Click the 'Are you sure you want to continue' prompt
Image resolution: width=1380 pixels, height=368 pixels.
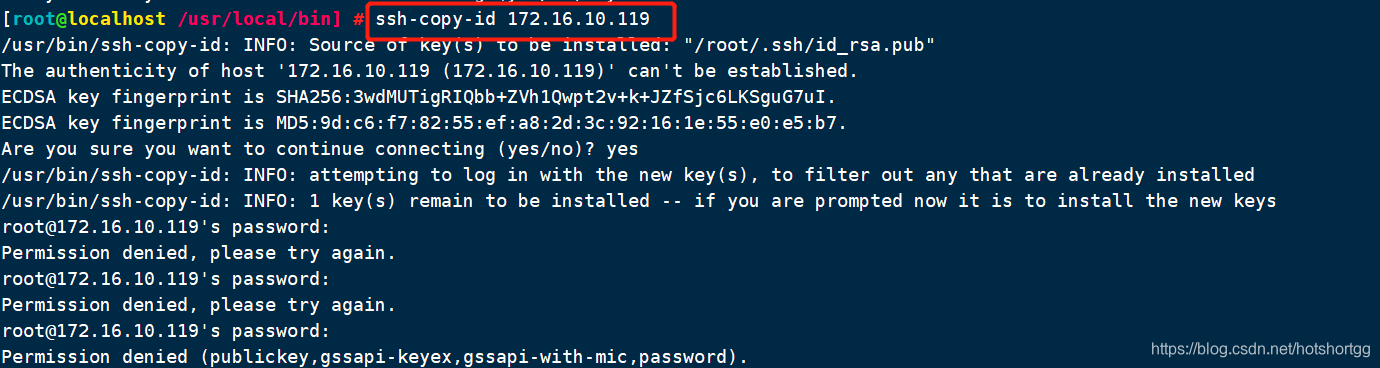pyautogui.click(x=300, y=149)
